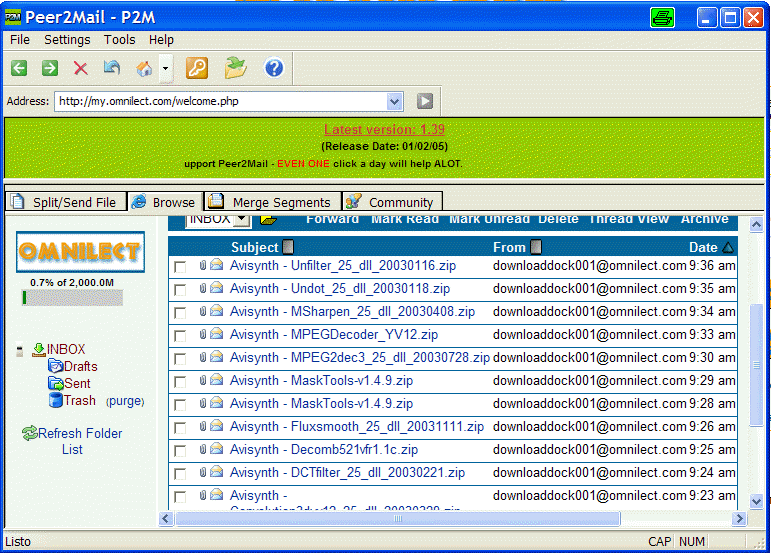Check the Fluxsmooth_25_dll_20031111.zip message checkbox
Viewport: 771px width, 553px height.
(x=180, y=428)
